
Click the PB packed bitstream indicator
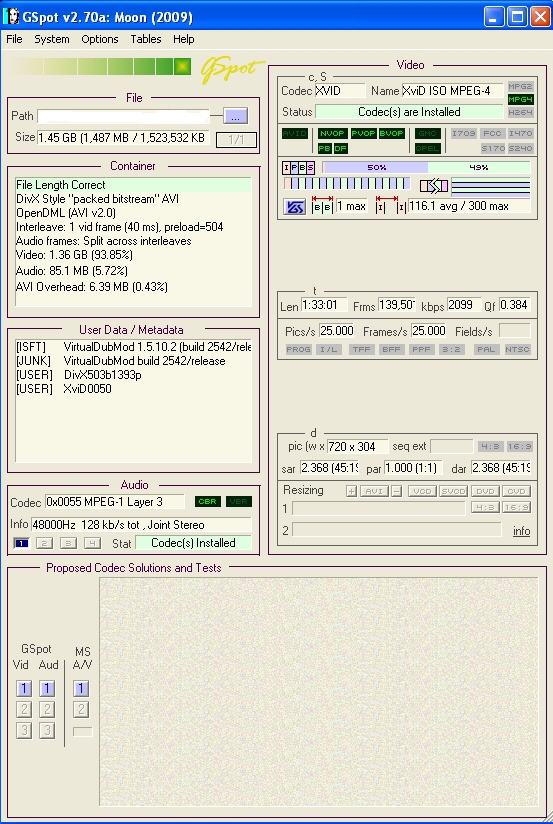(324, 148)
